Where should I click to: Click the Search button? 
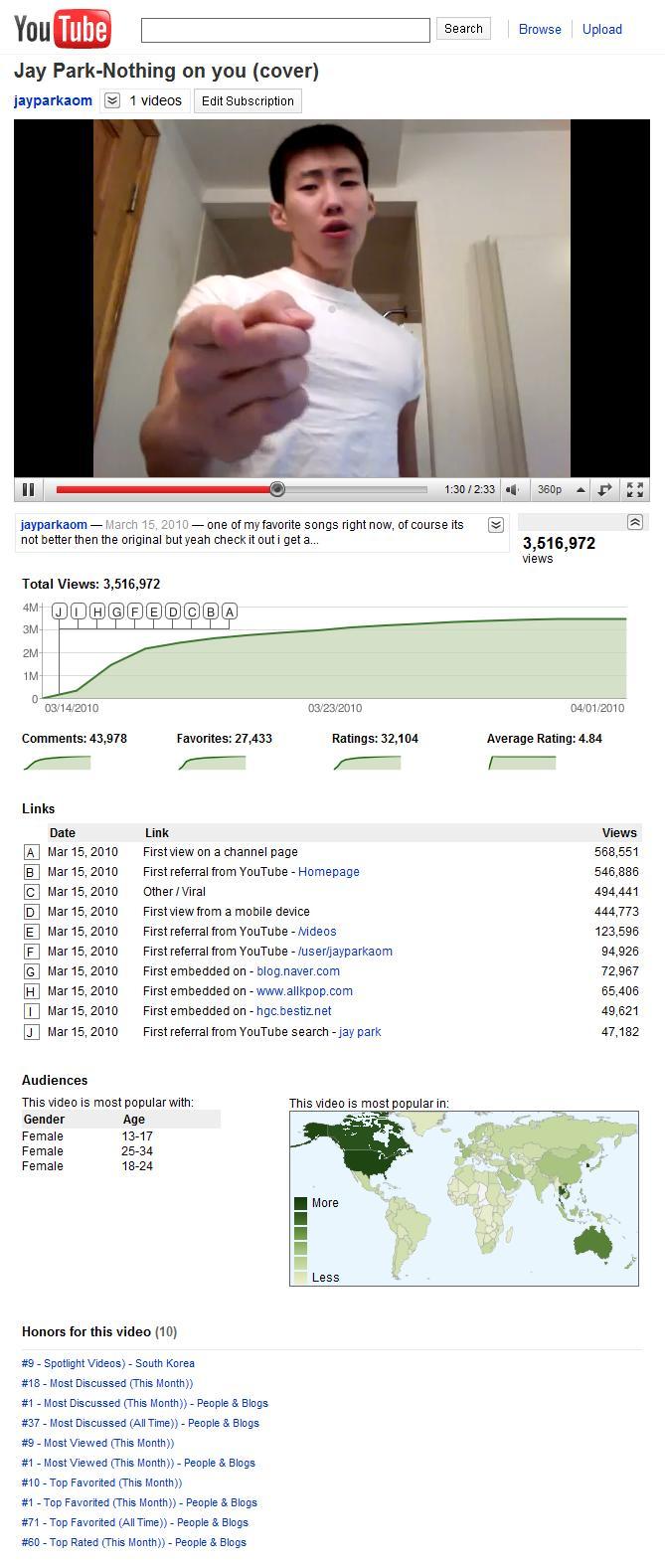pyautogui.click(x=463, y=29)
